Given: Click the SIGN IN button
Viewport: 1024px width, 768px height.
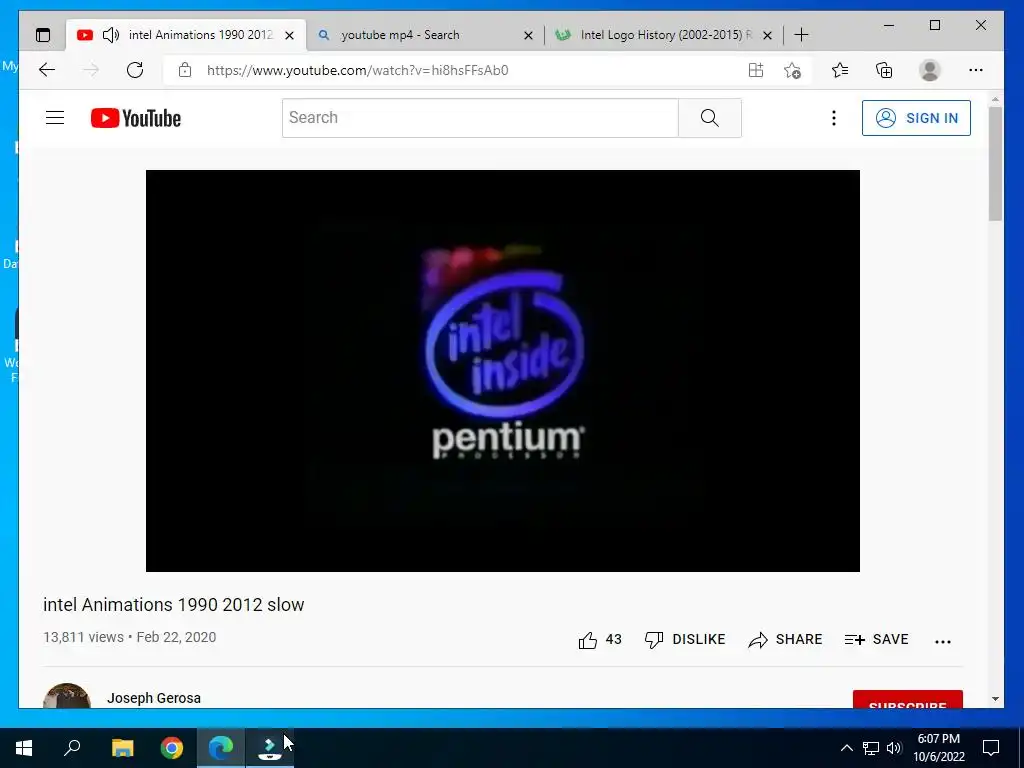Looking at the screenshot, I should (x=916, y=118).
